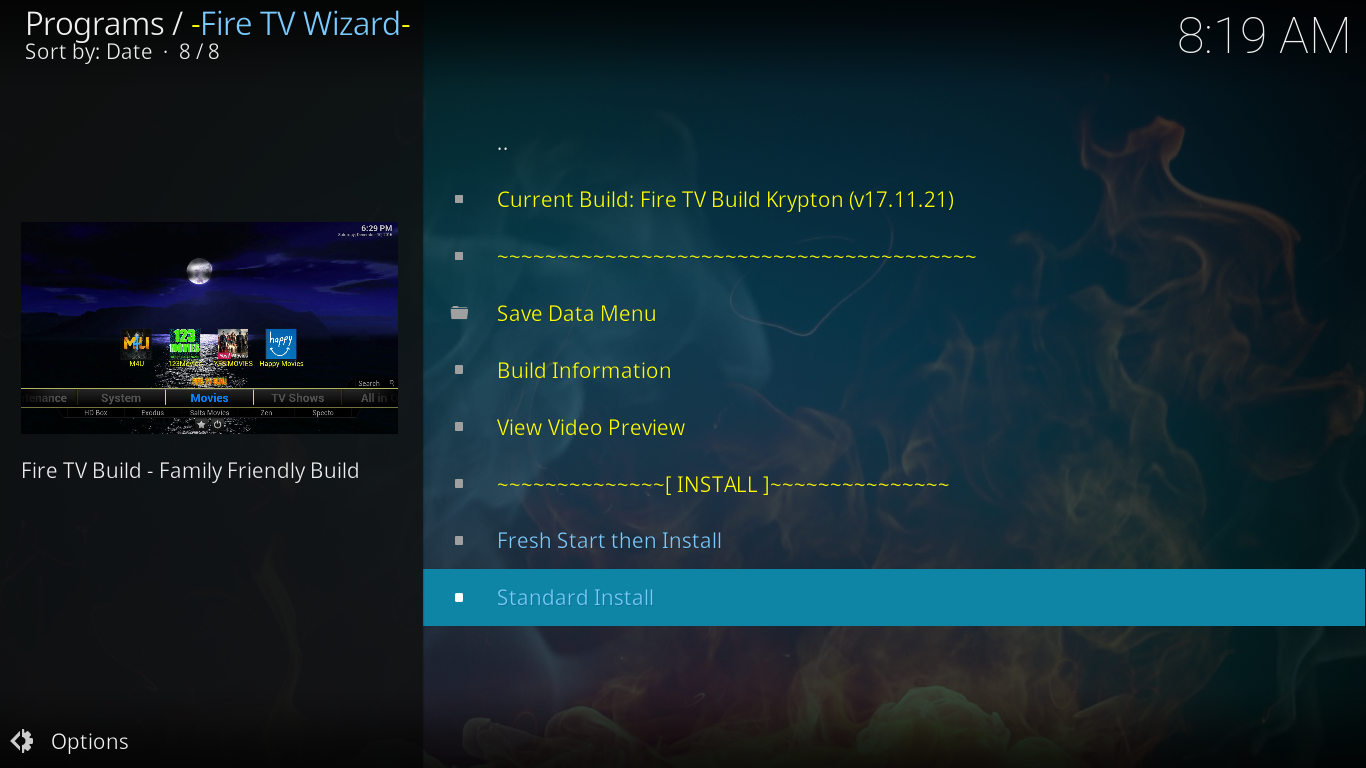Open Build Information
This screenshot has height=768, width=1366.
[894, 370]
